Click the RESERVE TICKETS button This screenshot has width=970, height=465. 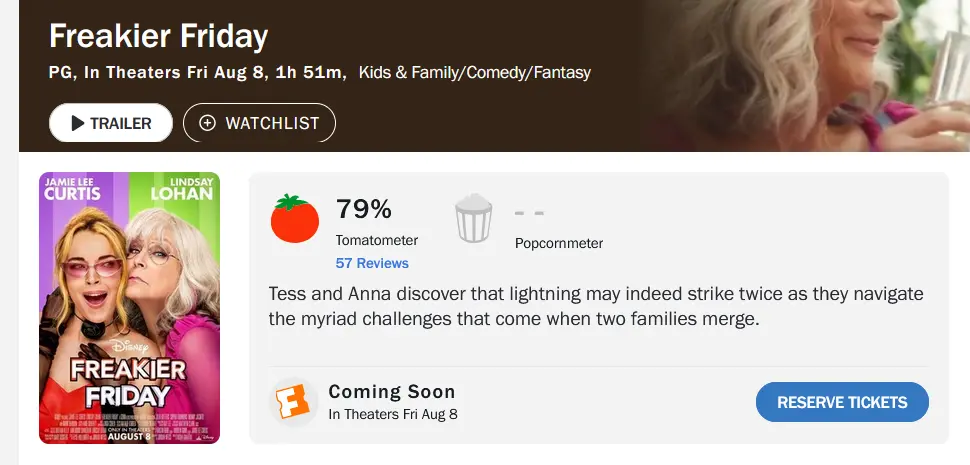click(842, 402)
